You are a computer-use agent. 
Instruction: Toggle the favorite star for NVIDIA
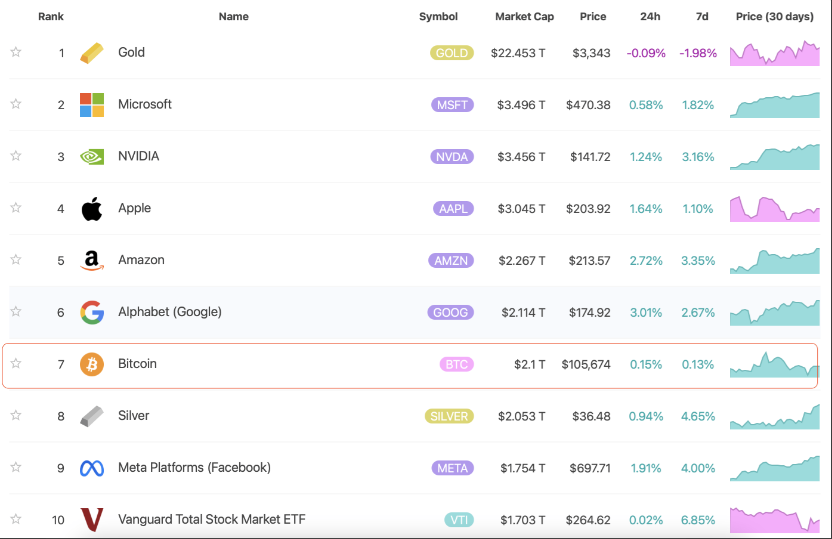16,155
